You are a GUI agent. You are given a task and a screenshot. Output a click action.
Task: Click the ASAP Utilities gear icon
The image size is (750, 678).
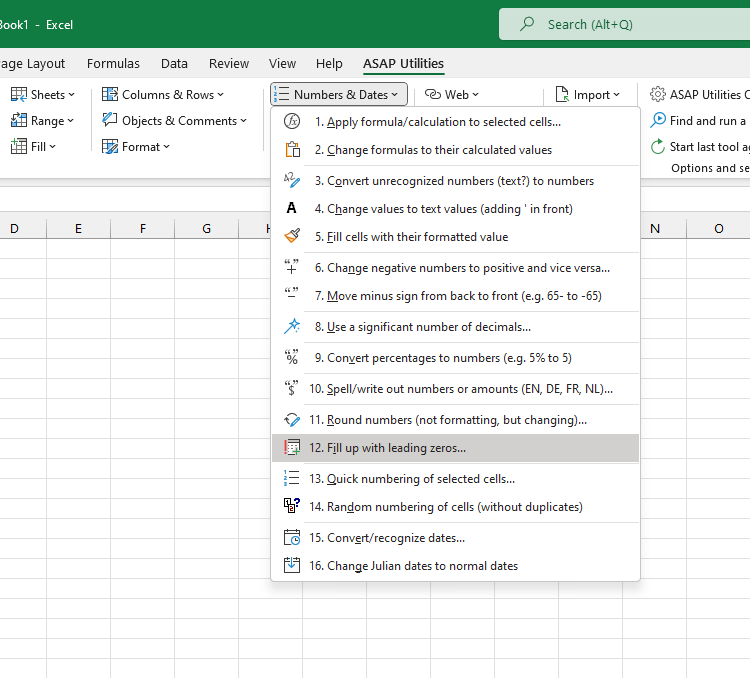658,94
